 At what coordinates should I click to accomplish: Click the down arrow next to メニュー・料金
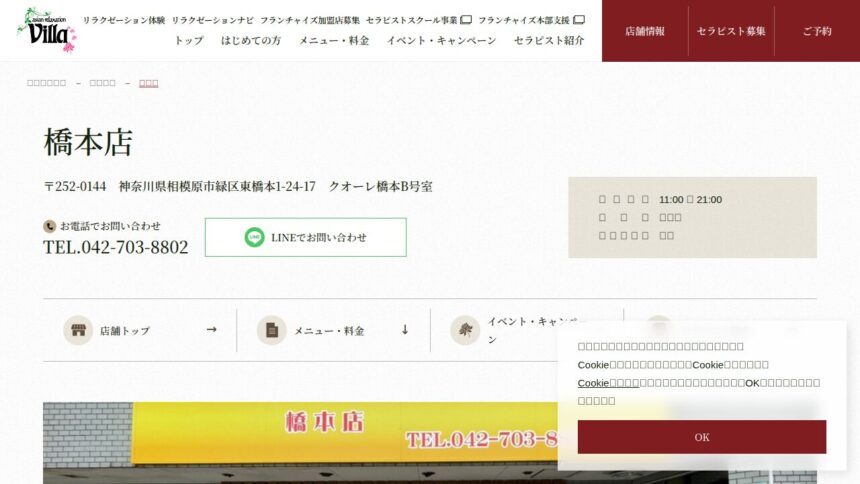click(405, 329)
